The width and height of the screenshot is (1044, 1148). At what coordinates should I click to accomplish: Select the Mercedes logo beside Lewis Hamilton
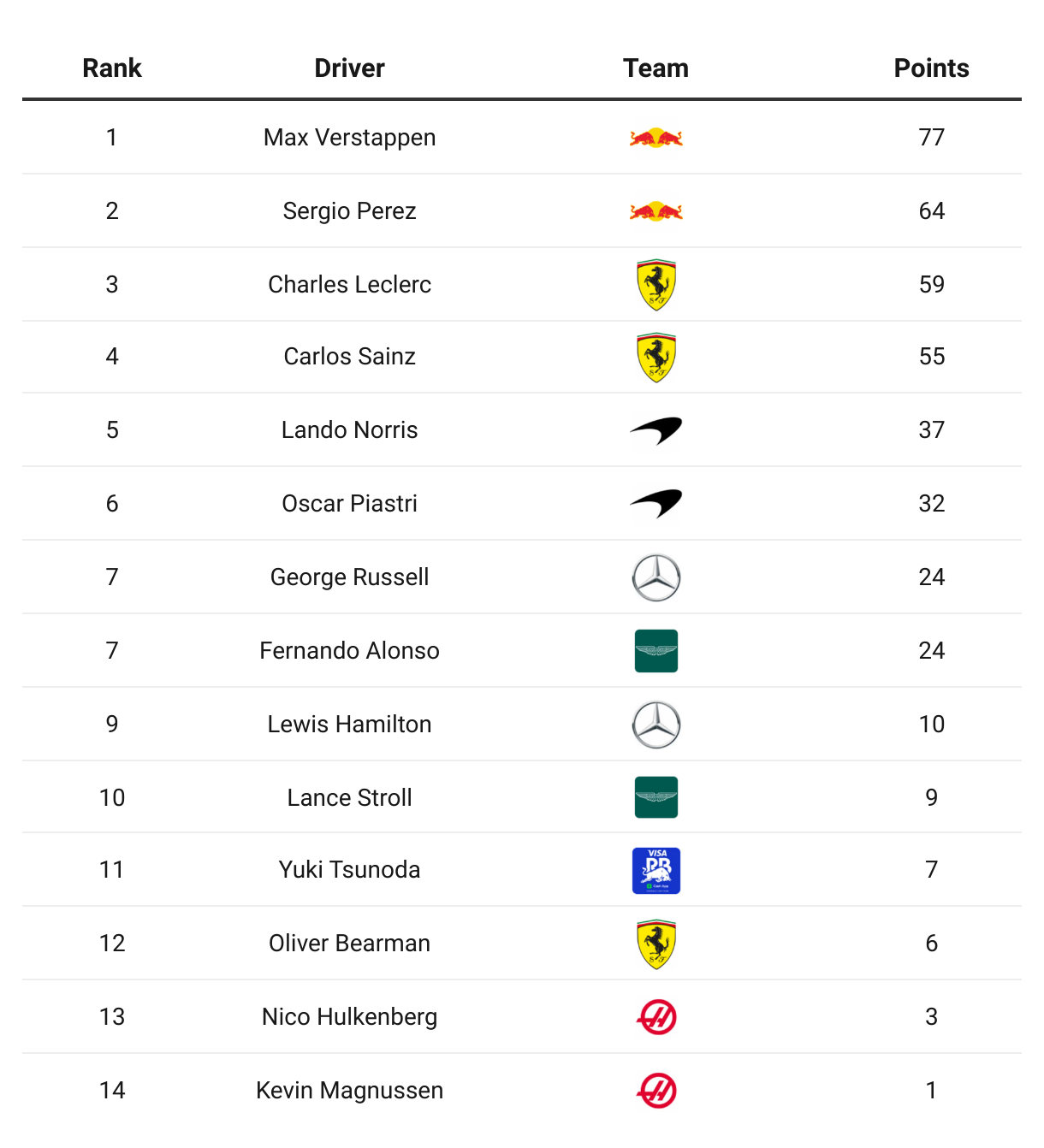[656, 725]
